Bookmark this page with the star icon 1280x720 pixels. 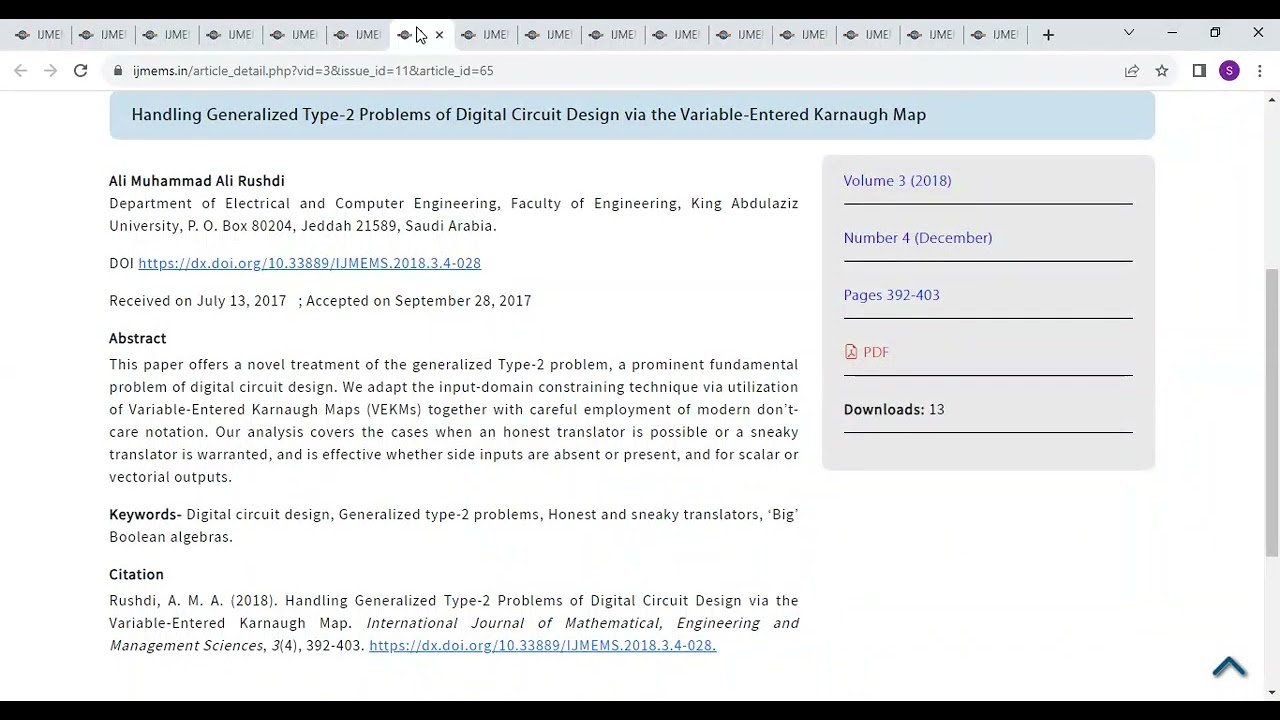click(x=1162, y=71)
